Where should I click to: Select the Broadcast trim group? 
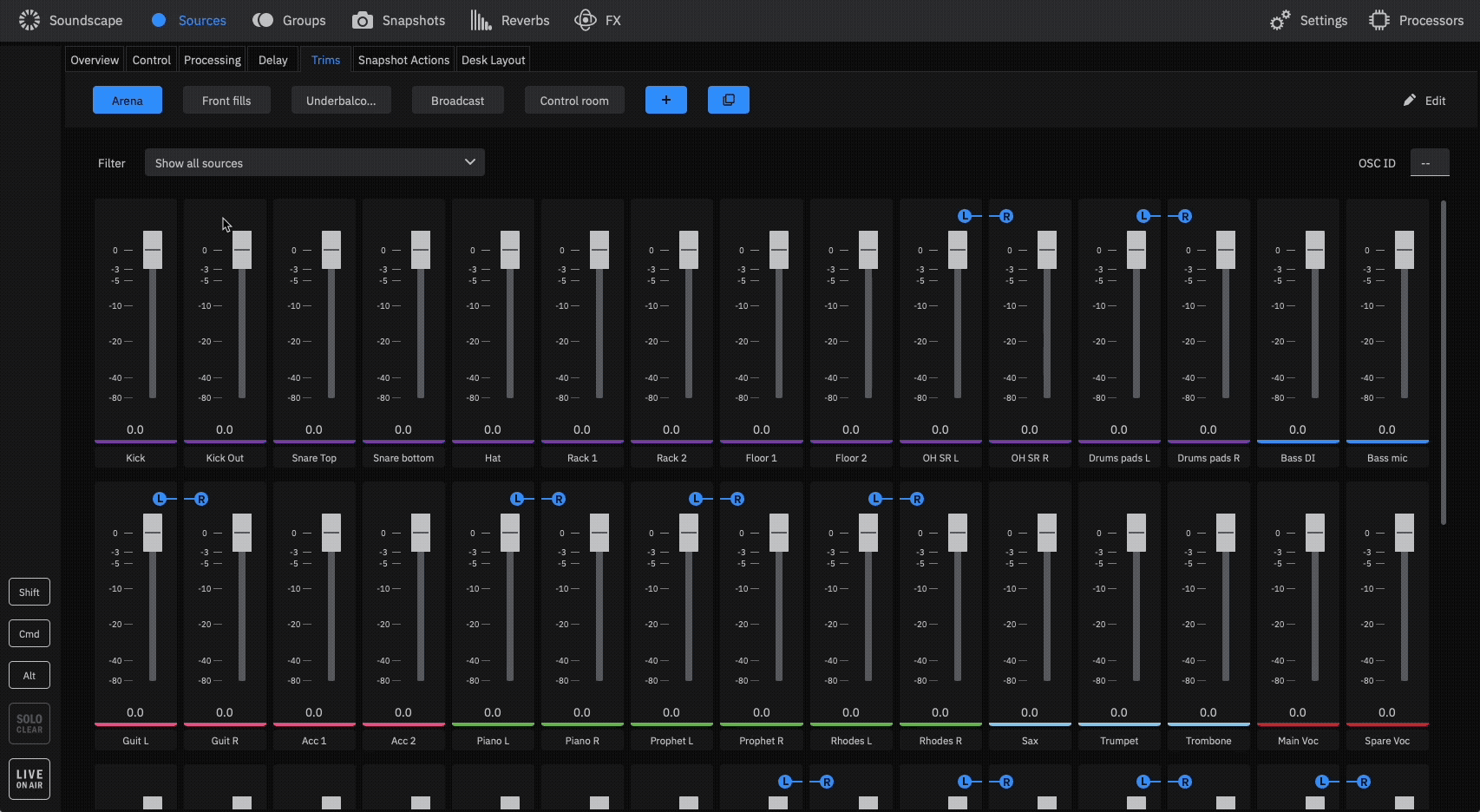pos(458,100)
